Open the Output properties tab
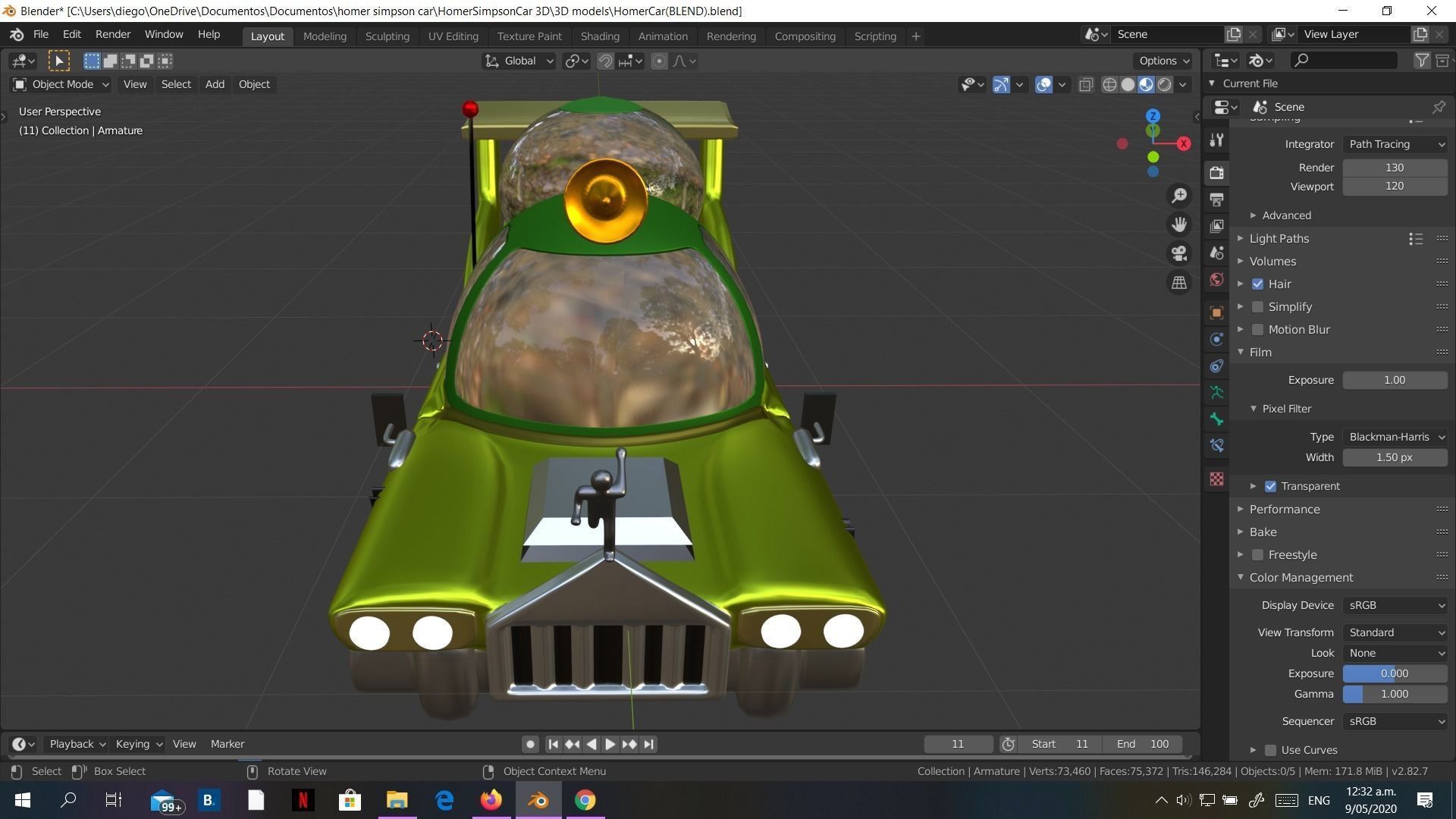Screen dimensions: 1456x819 pyautogui.click(x=1216, y=199)
